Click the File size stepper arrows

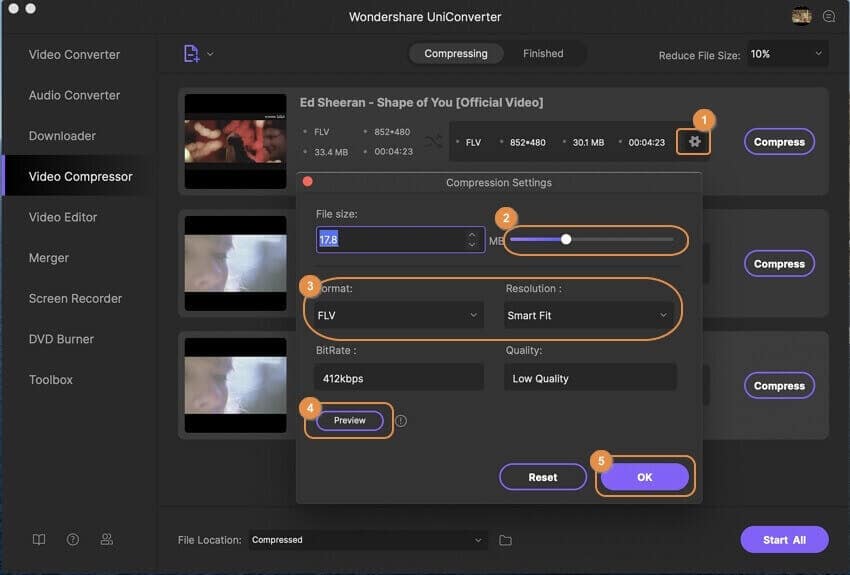[472, 240]
